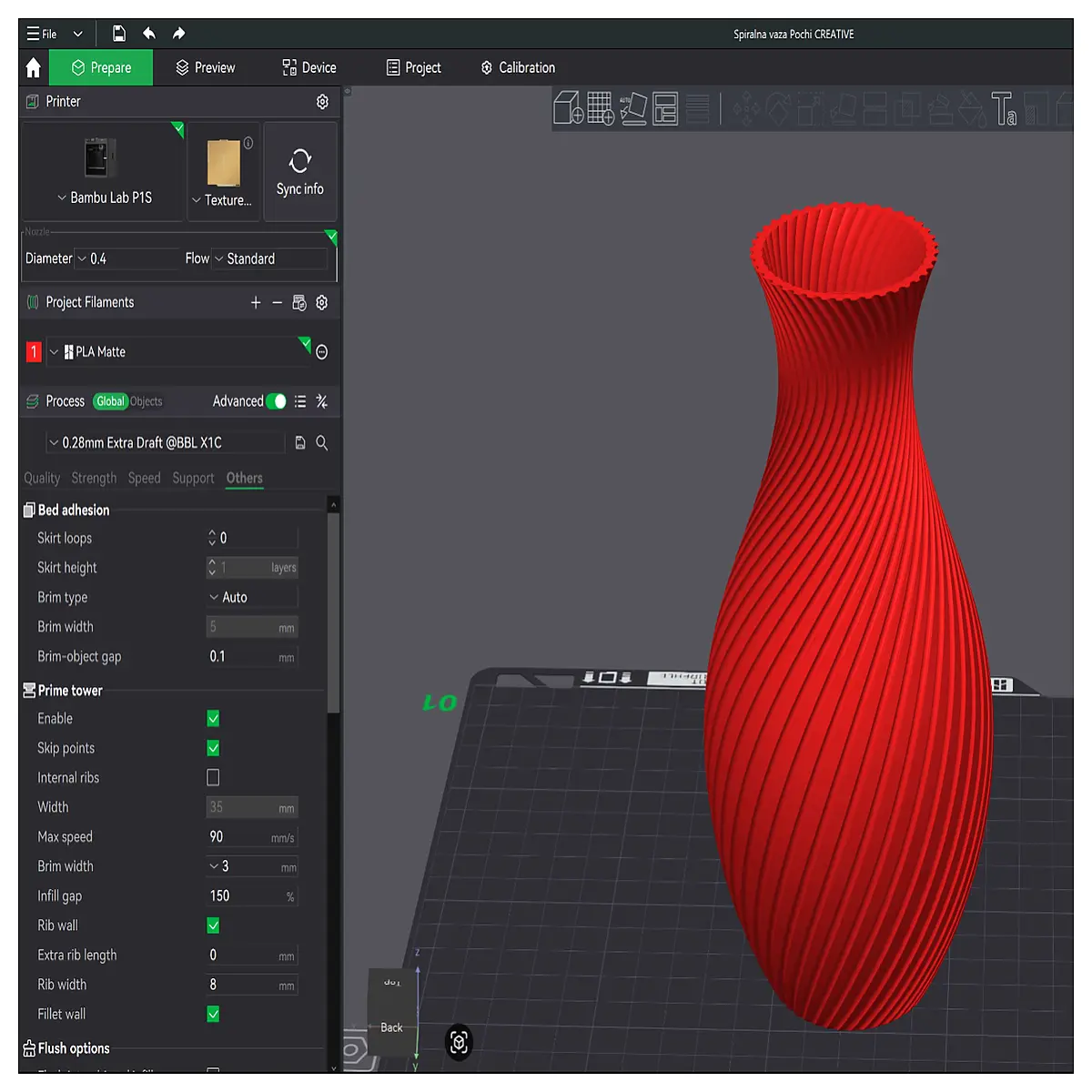Uncheck Prime tower Enable checkbox
Screen dimensions: 1092x1092
coord(213,719)
